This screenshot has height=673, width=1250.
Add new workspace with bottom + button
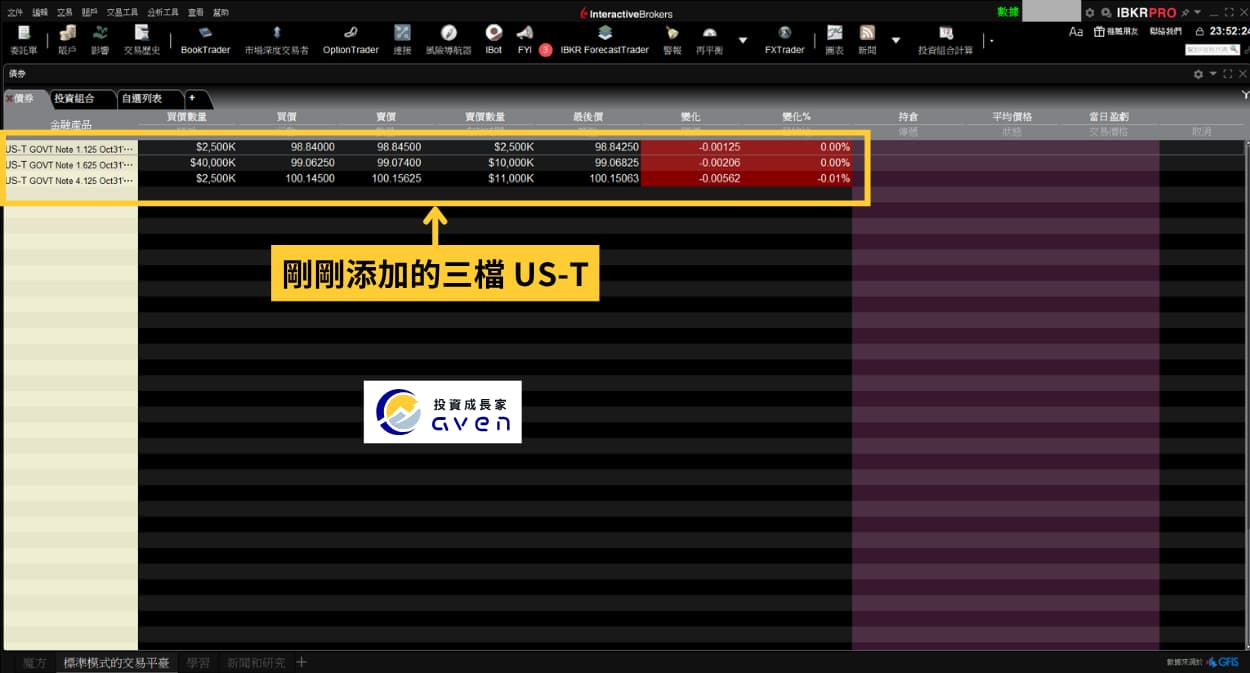click(301, 662)
